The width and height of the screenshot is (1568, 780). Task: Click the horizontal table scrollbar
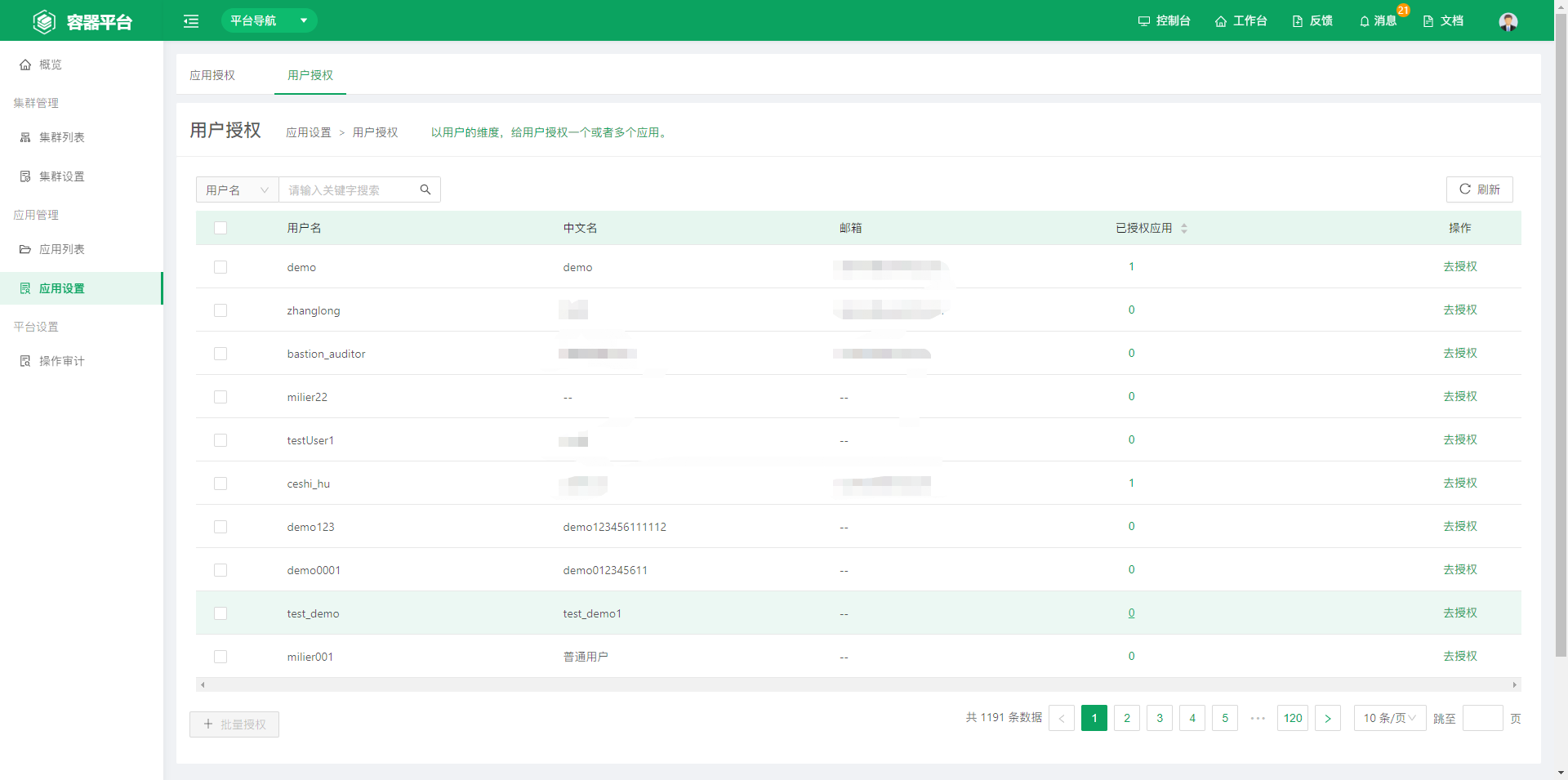point(857,685)
